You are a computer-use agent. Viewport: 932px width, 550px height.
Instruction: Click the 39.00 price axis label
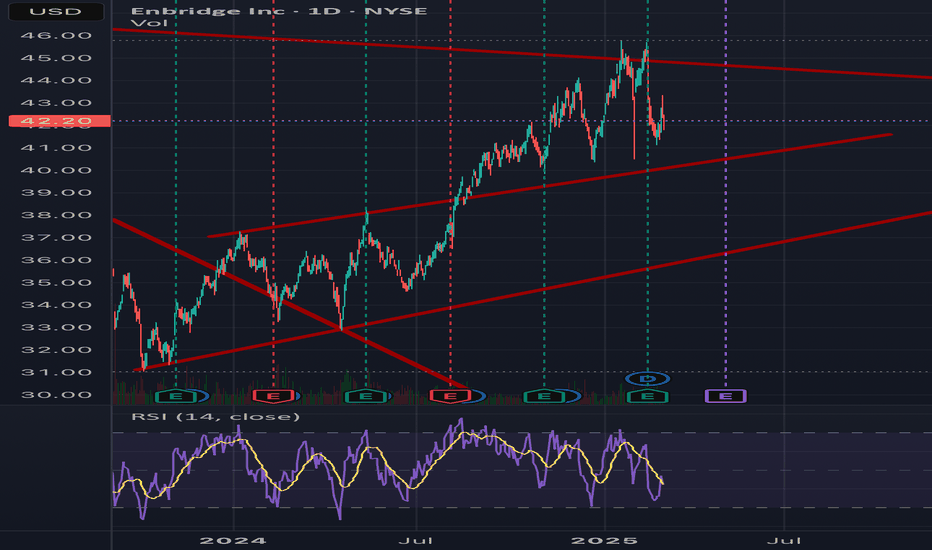pos(56,193)
